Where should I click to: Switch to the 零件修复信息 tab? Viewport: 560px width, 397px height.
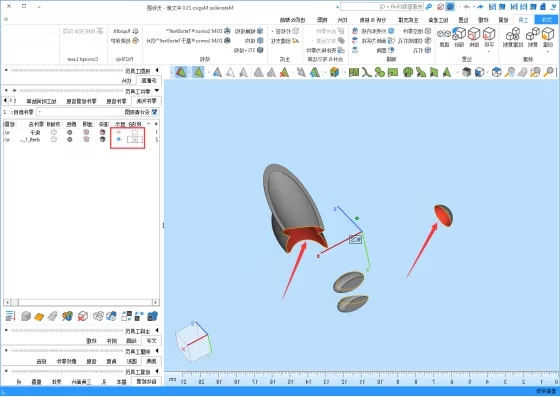(81, 101)
